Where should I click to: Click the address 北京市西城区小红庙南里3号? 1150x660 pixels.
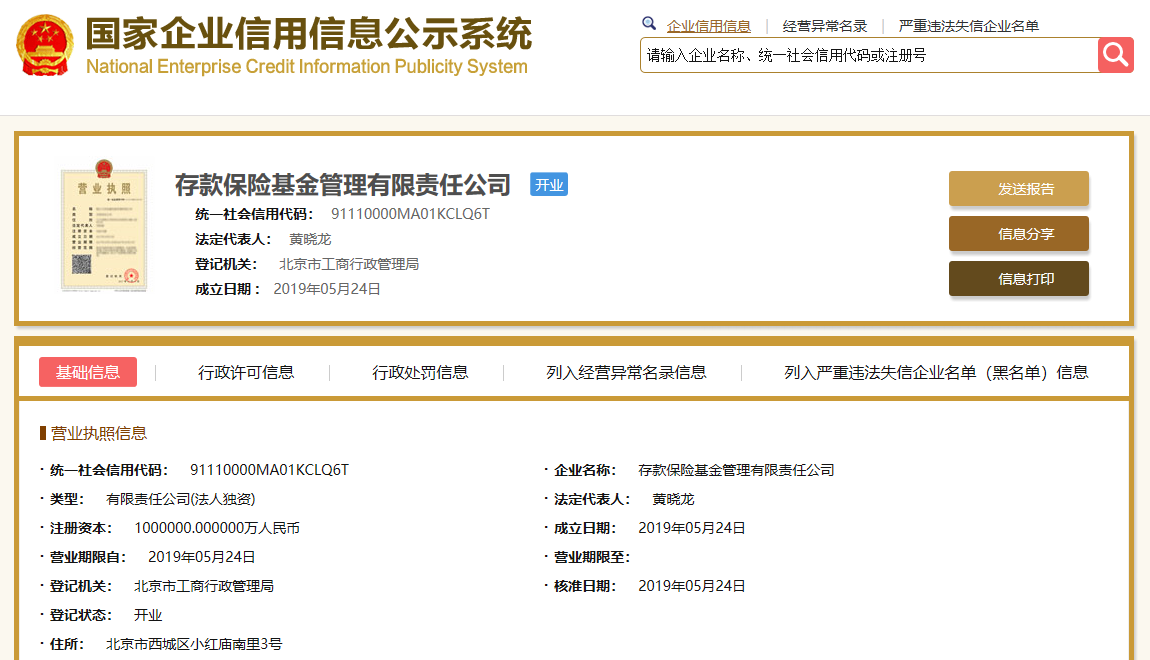[194, 644]
